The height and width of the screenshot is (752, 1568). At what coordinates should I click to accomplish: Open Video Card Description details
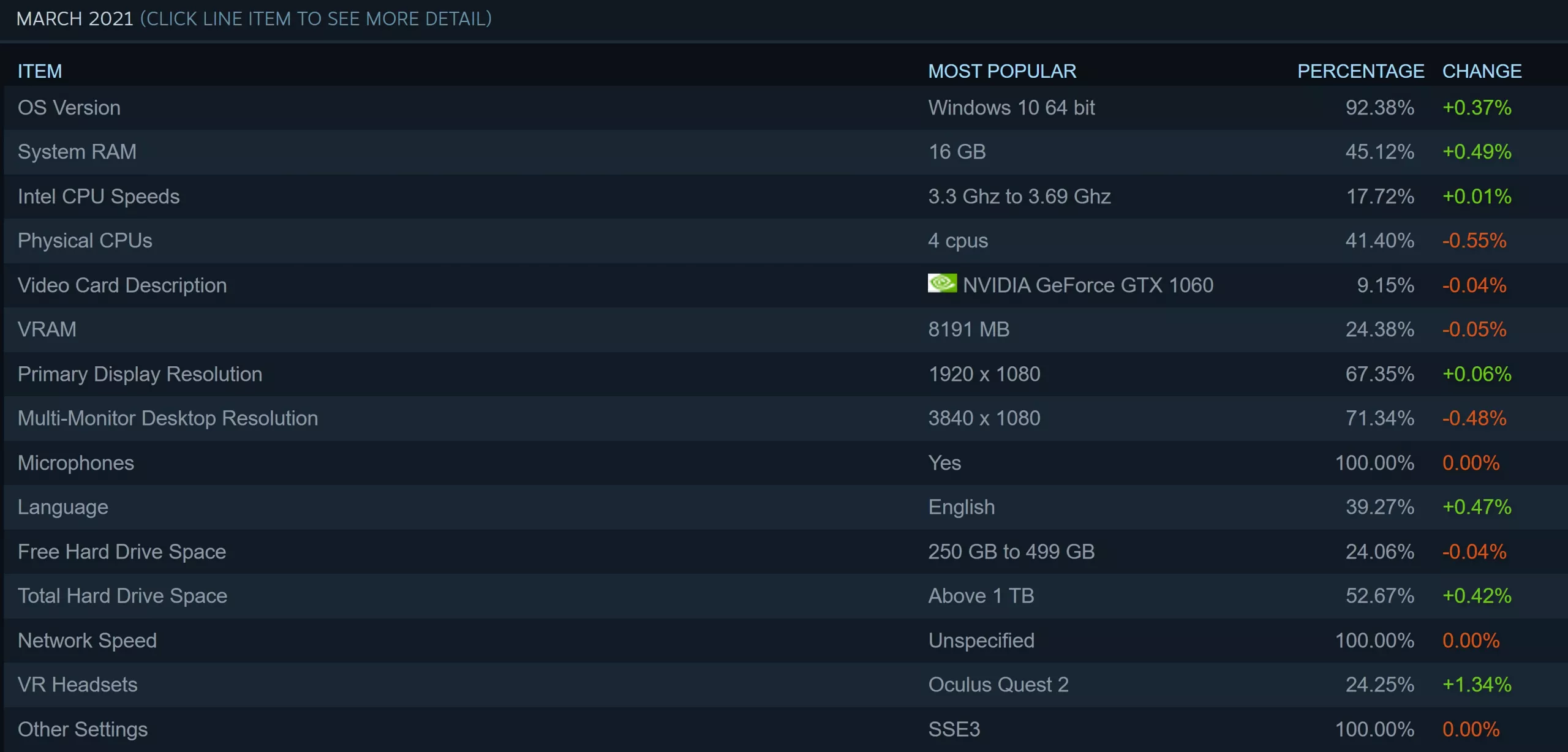(123, 285)
